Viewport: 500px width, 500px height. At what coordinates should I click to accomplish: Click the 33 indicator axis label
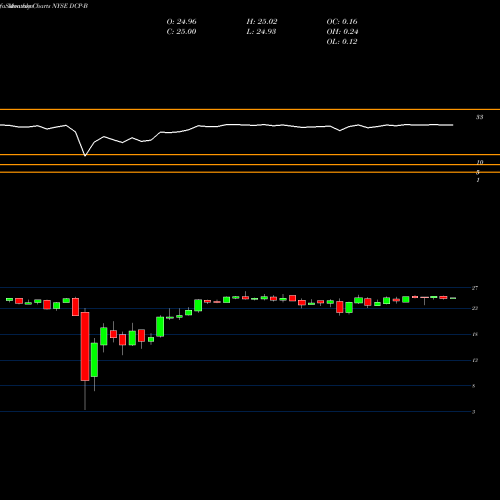click(x=479, y=117)
